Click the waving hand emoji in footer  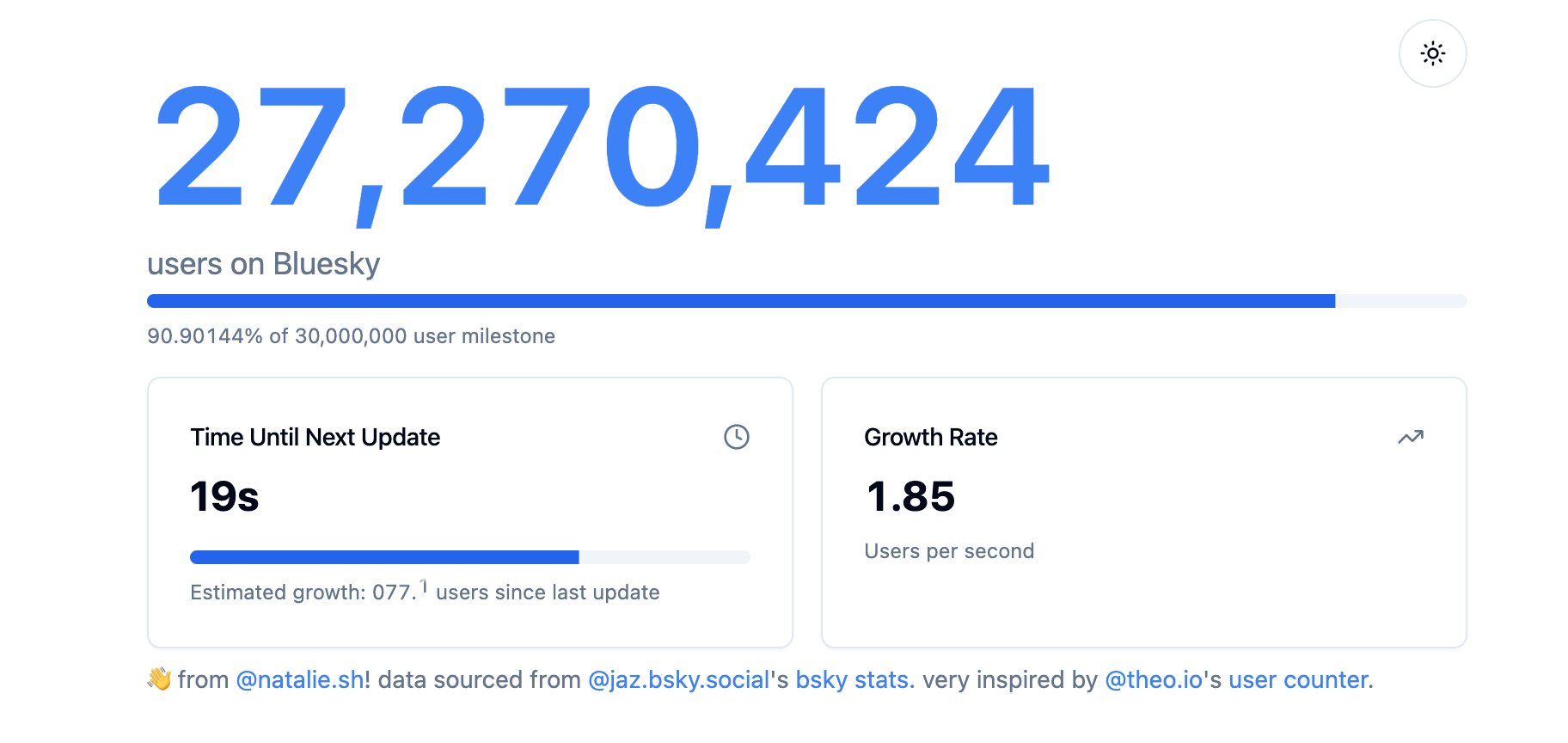[159, 679]
